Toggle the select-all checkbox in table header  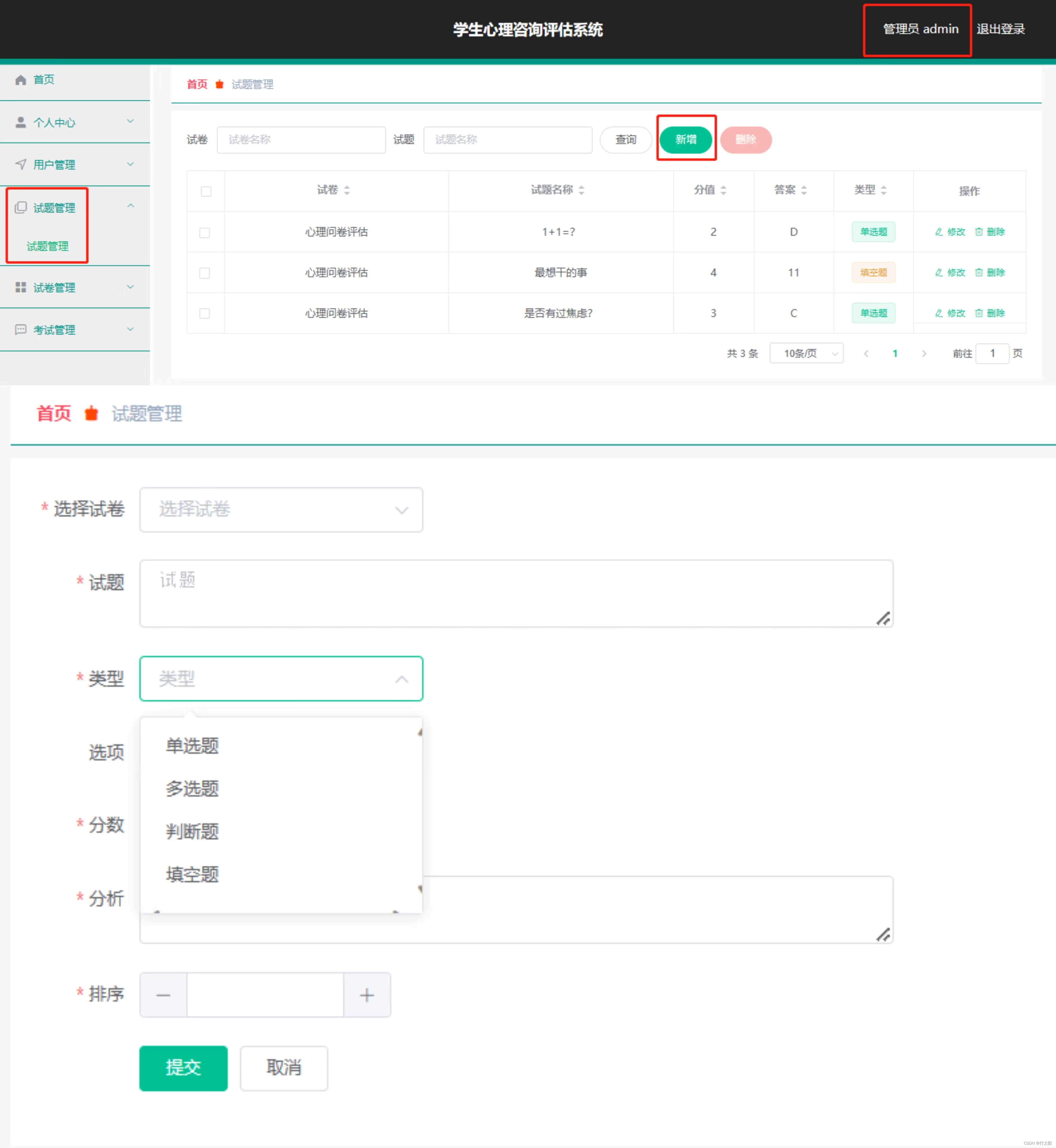click(x=206, y=191)
